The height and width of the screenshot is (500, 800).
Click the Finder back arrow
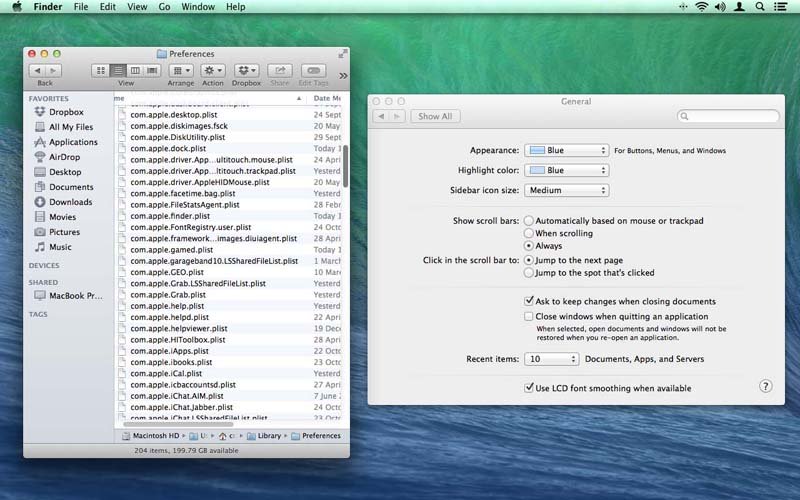pyautogui.click(x=38, y=71)
